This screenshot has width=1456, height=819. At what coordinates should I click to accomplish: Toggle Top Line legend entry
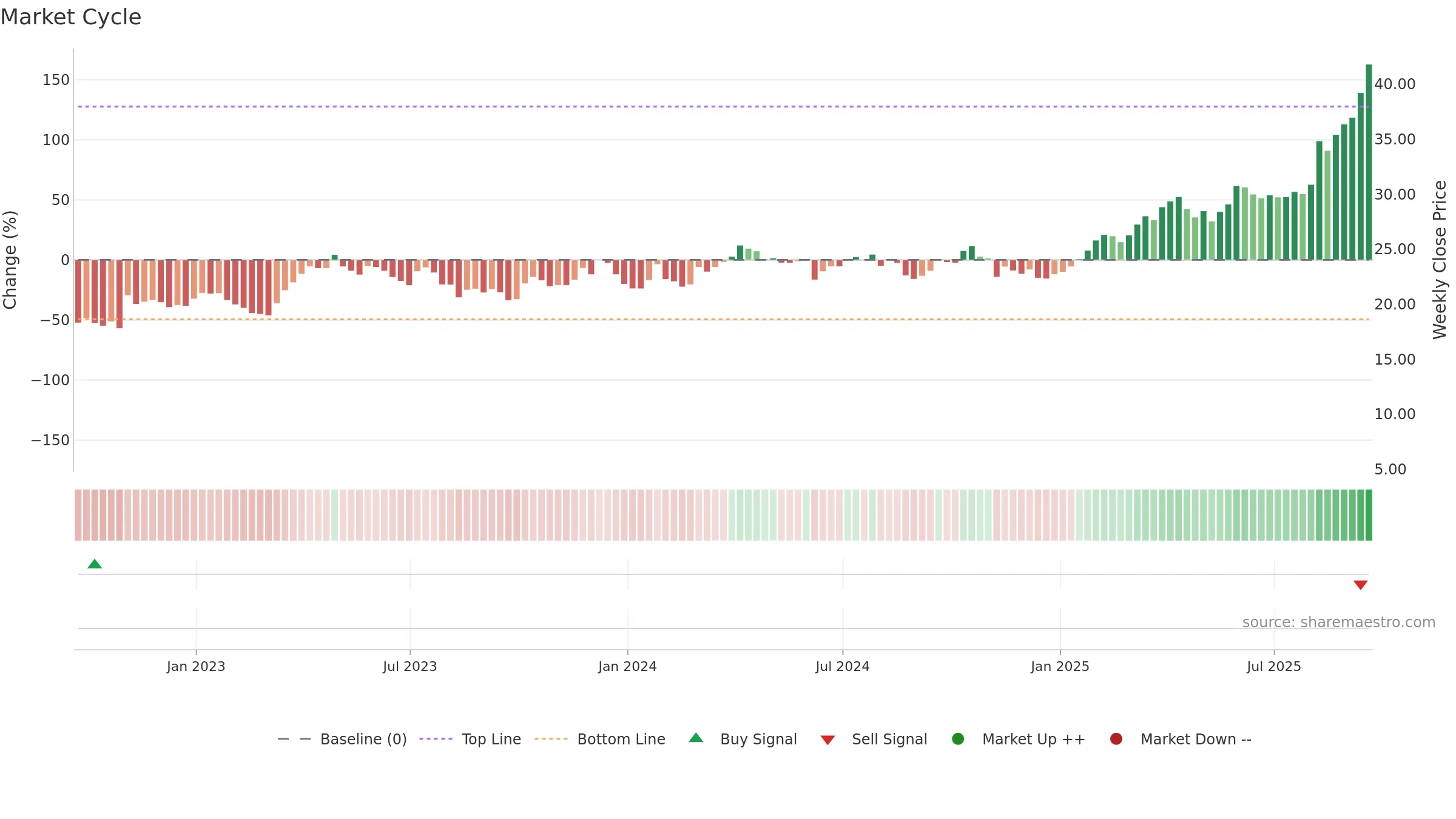pyautogui.click(x=470, y=739)
